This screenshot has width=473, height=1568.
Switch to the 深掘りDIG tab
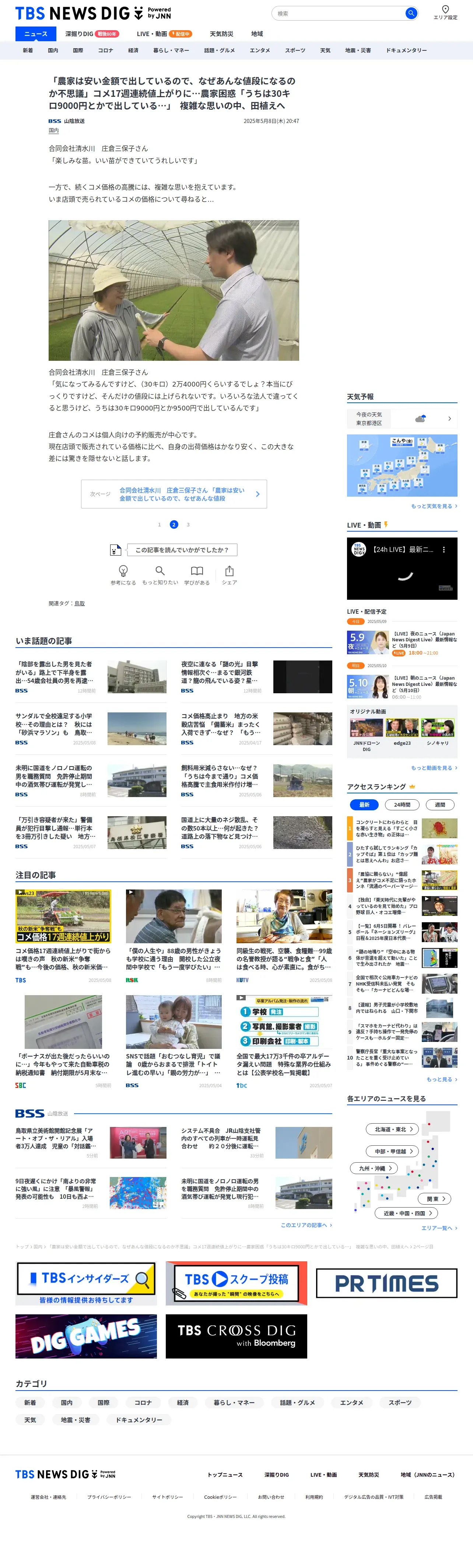92,34
